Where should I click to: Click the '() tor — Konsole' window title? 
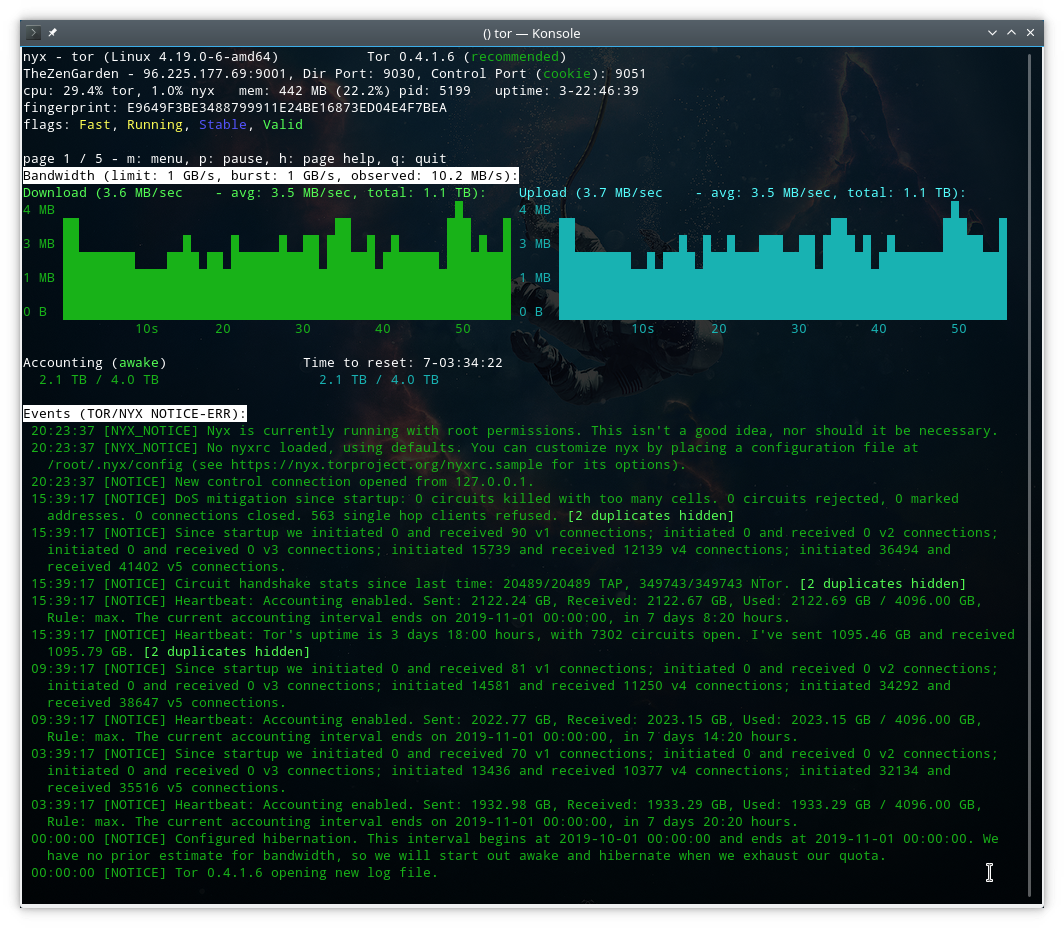531,33
